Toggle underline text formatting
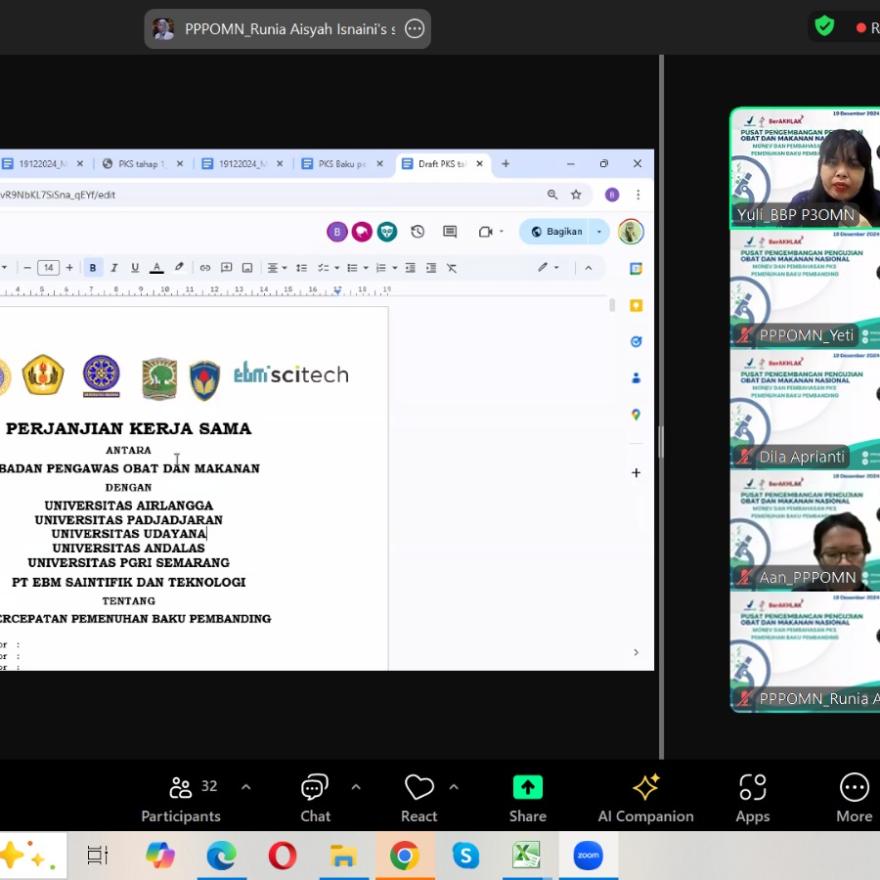The width and height of the screenshot is (880, 880). click(135, 268)
